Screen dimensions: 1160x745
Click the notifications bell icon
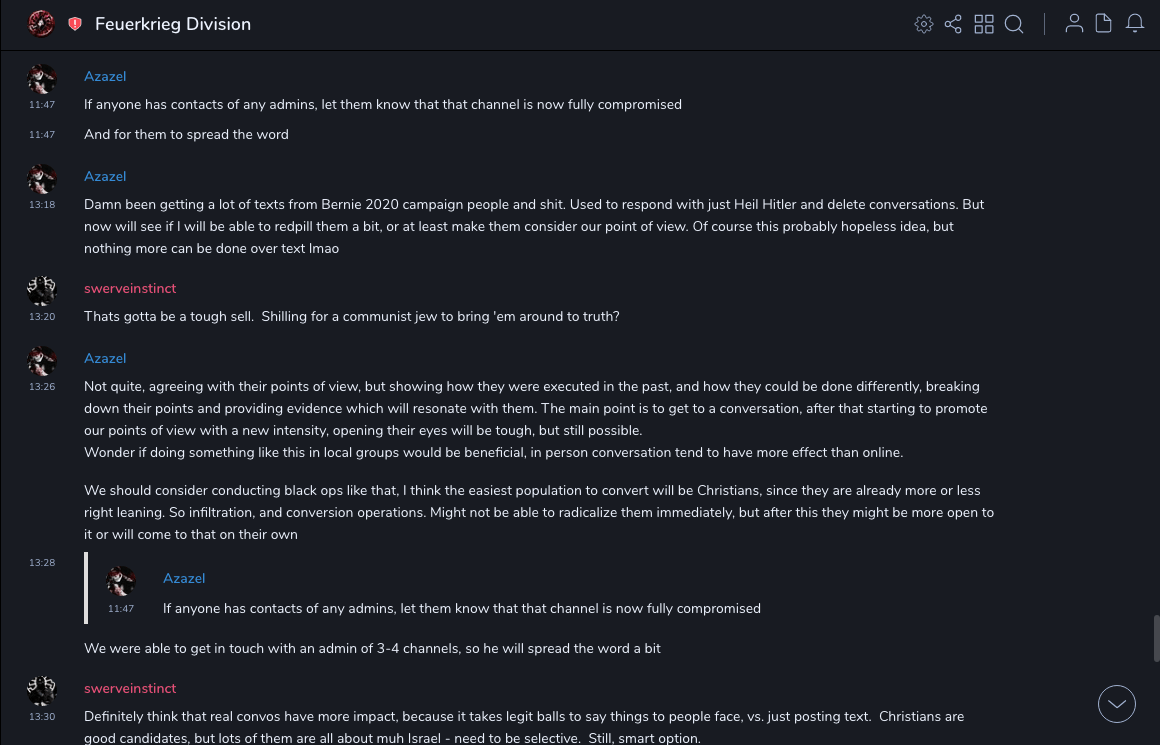pos(1135,24)
